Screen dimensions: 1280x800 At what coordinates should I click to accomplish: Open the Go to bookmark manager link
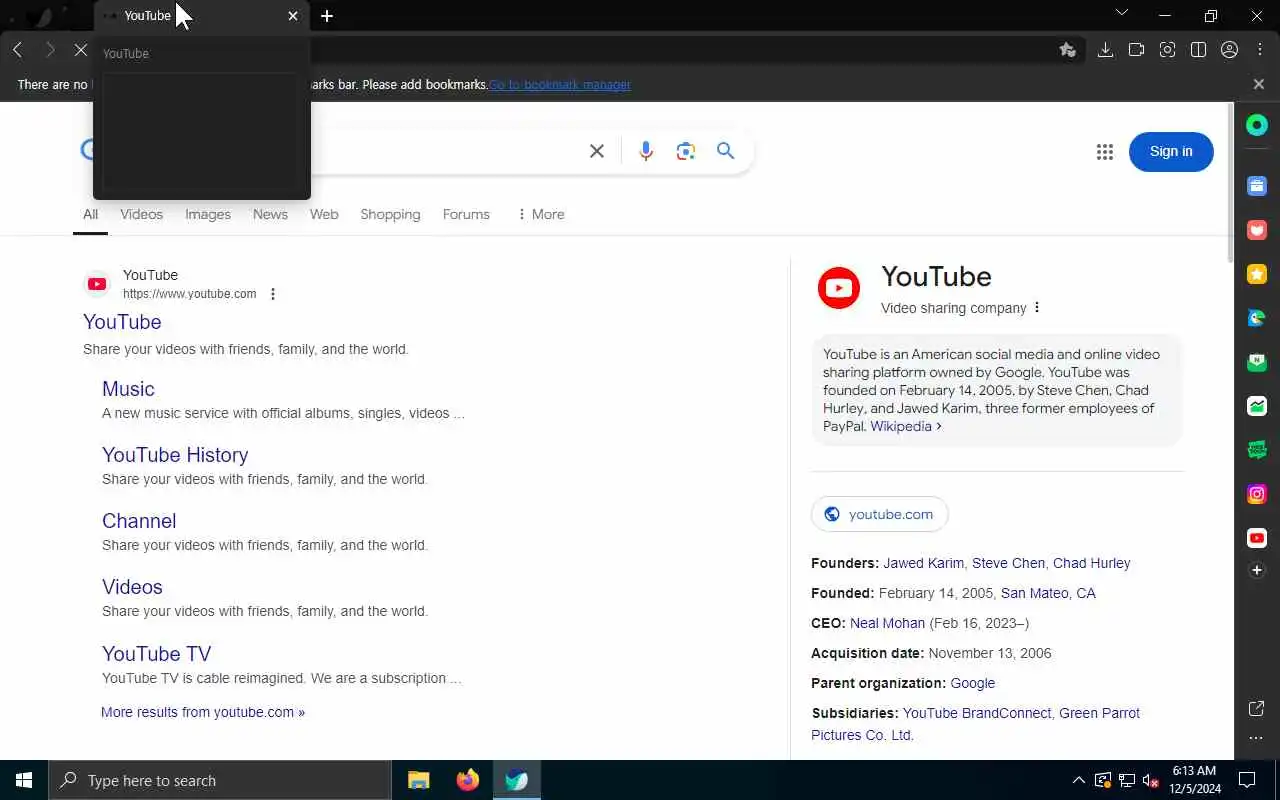coord(560,85)
